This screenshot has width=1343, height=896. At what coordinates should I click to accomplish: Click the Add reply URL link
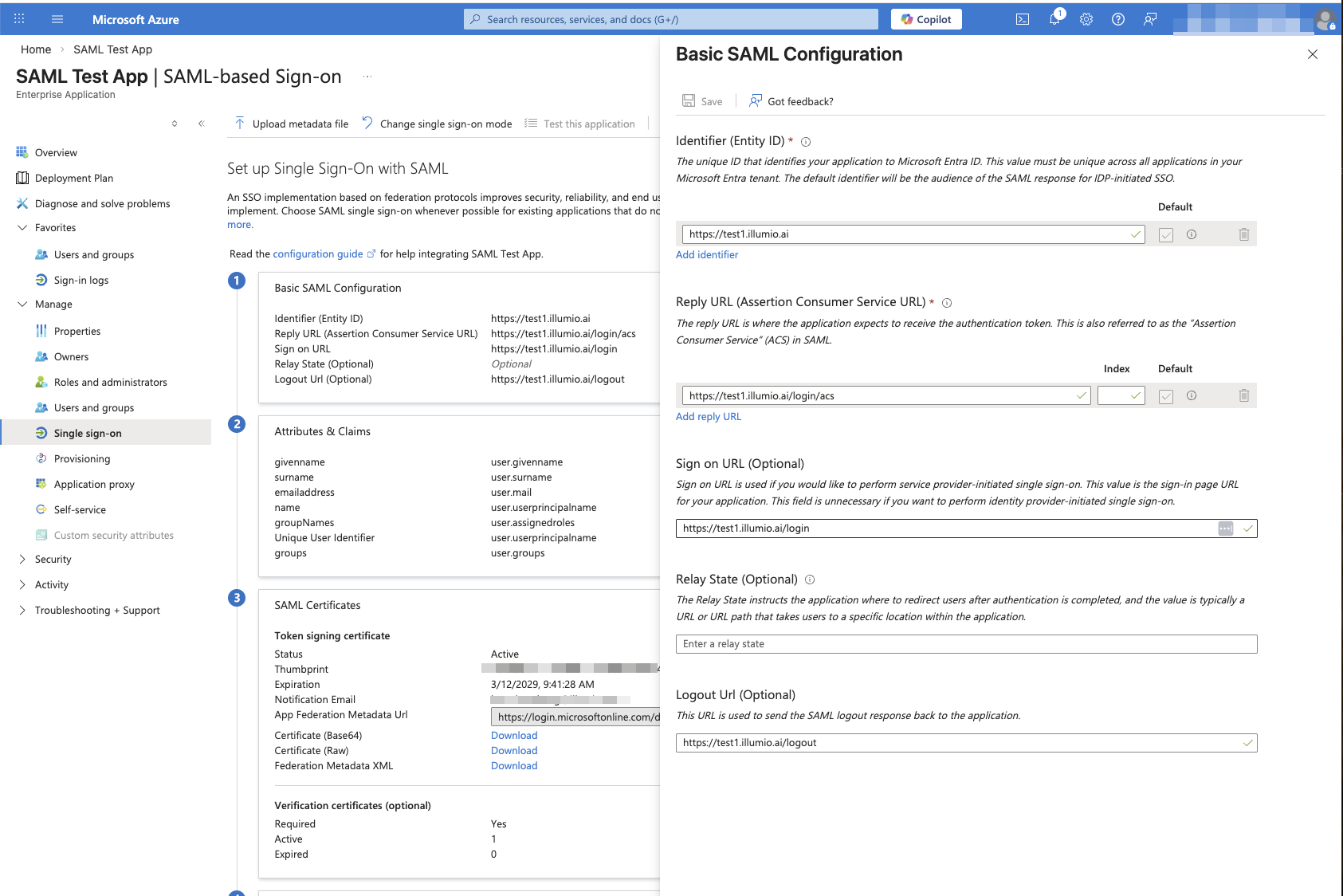click(x=709, y=417)
